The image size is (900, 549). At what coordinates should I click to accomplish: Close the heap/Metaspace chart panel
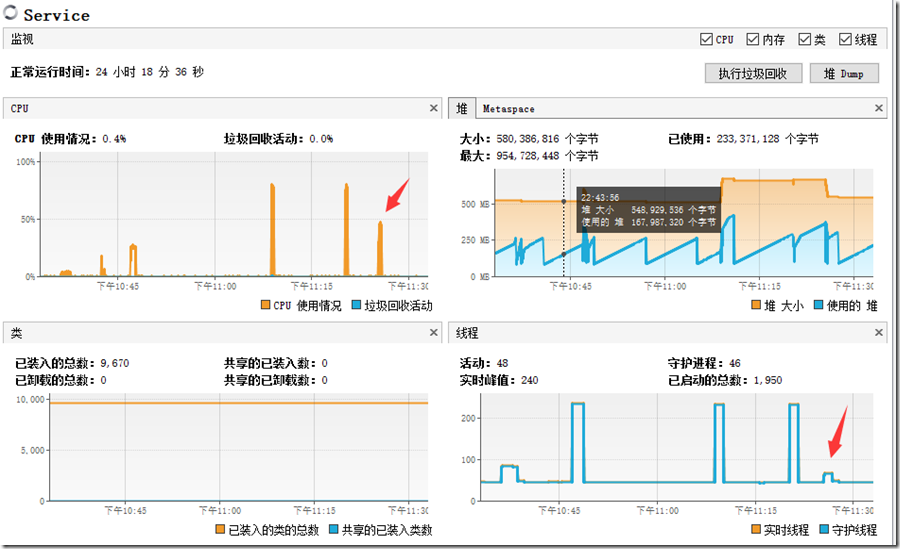(879, 108)
